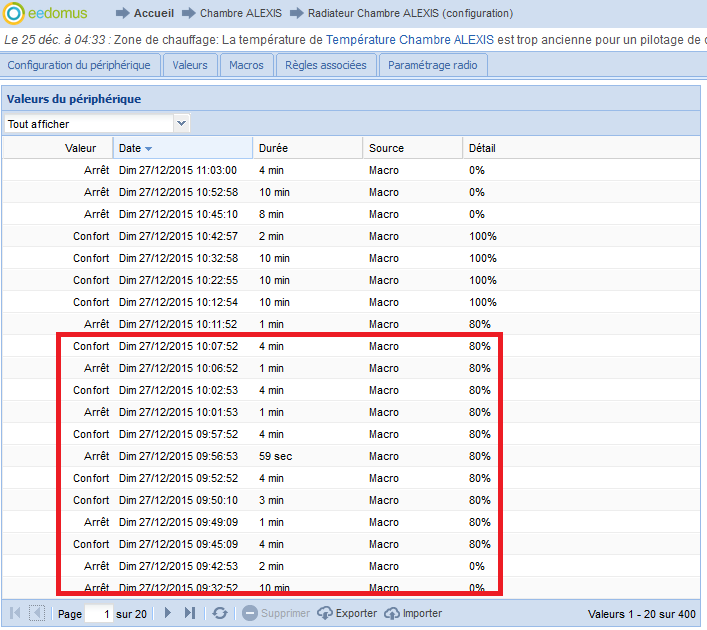Select row dated 27/12/2015 10:07:52
707x630 pixels.
pos(351,348)
